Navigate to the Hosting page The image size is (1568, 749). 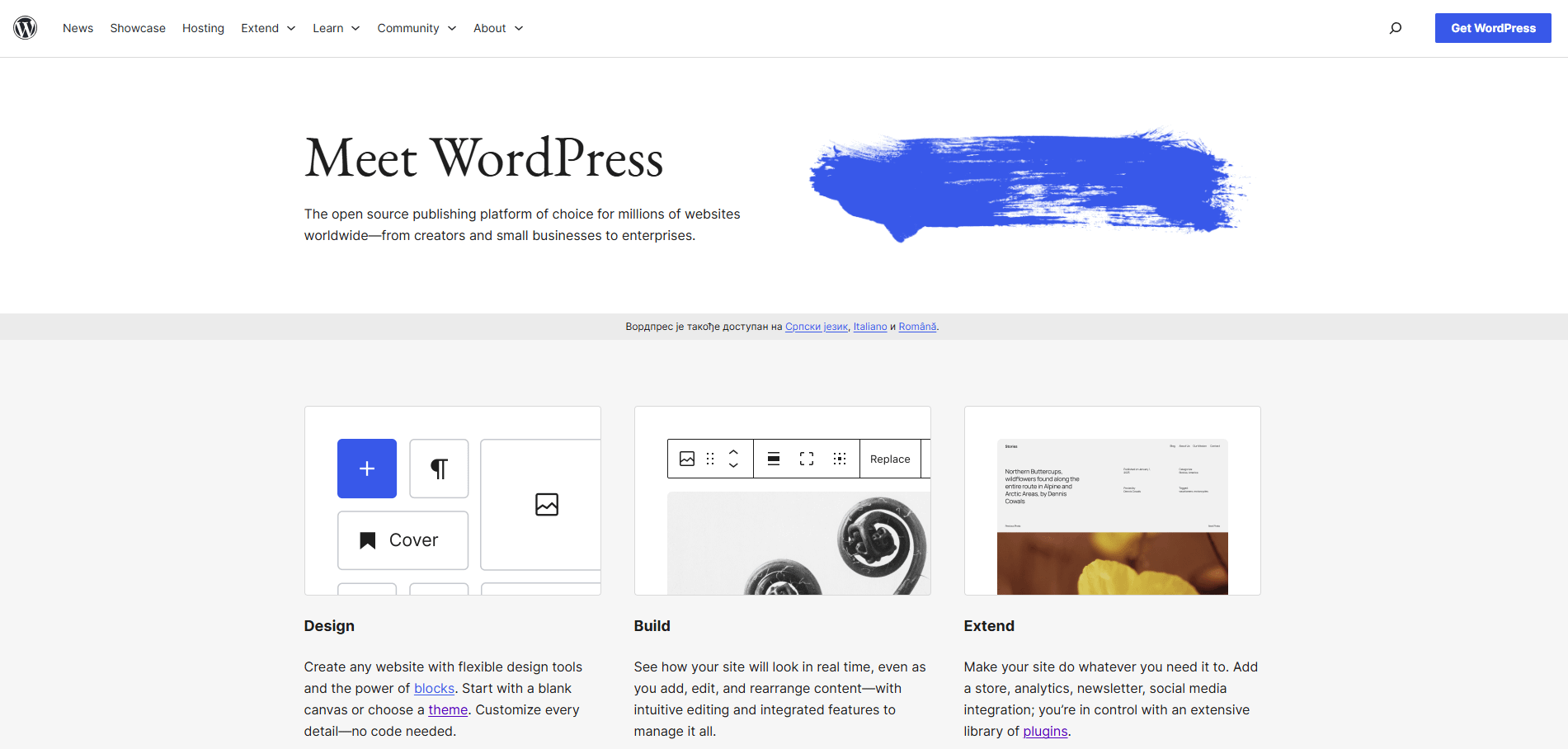(203, 28)
